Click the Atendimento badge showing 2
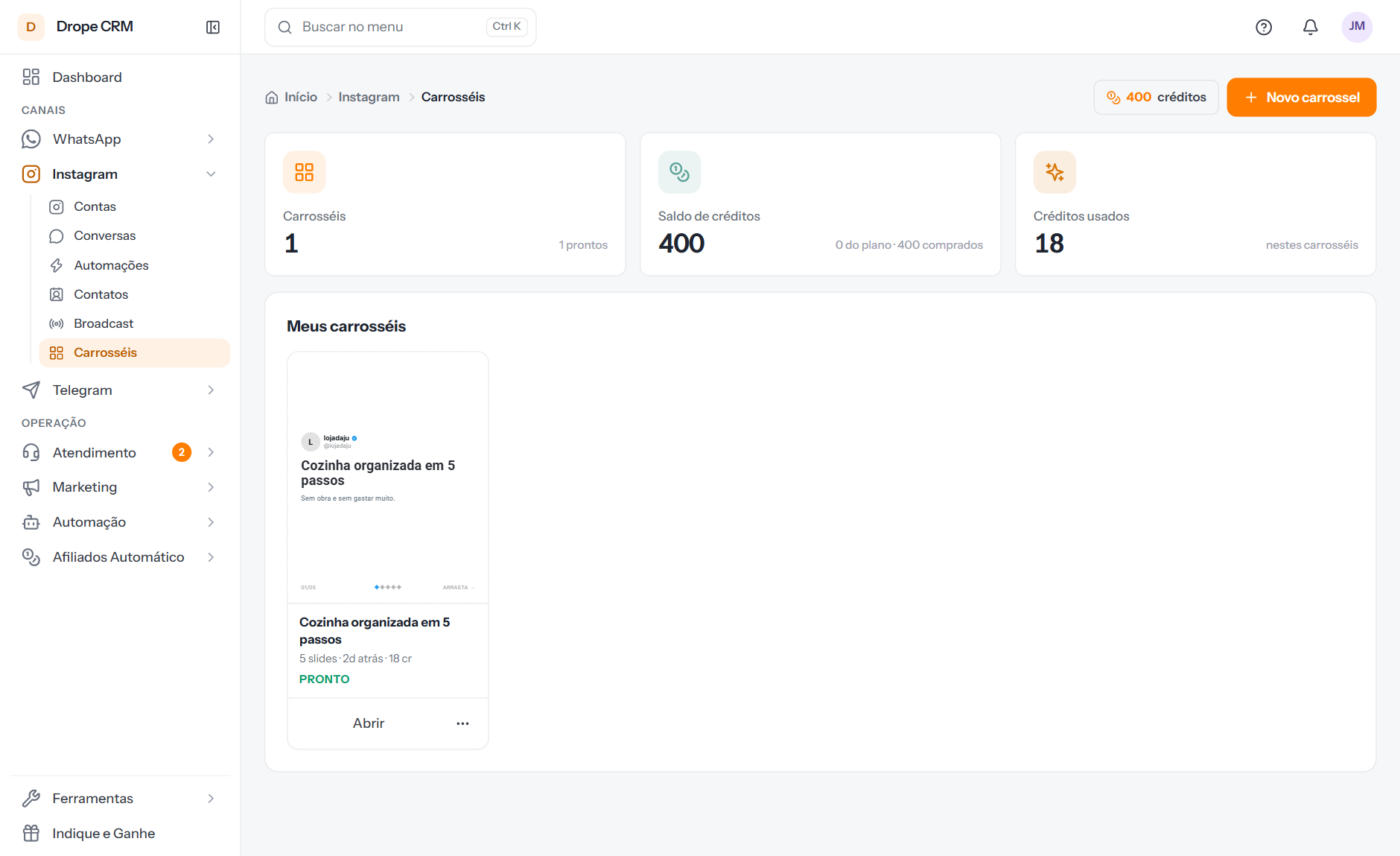The image size is (1400, 856). pos(182,453)
